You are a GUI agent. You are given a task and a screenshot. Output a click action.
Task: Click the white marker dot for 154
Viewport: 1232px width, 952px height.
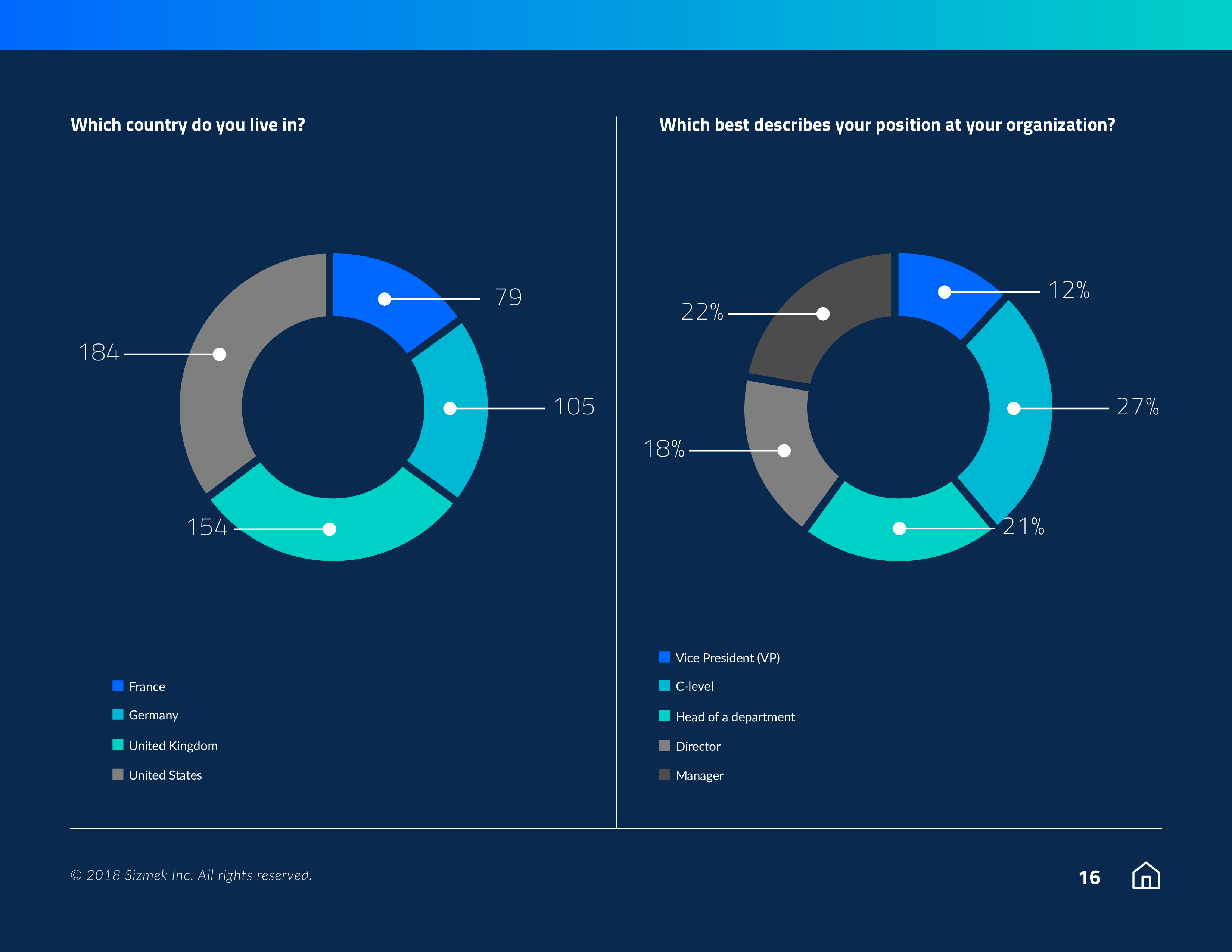pyautogui.click(x=329, y=529)
